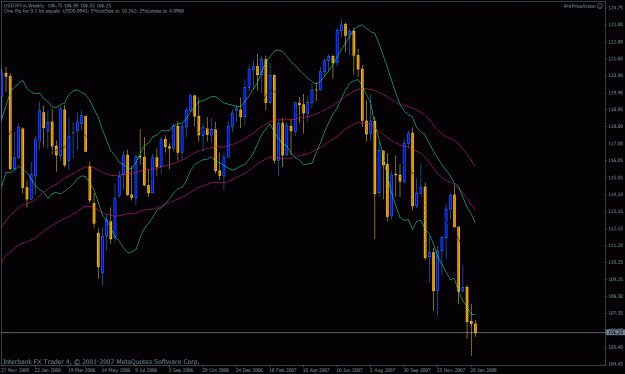Image resolution: width=625 pixels, height=374 pixels.
Task: Click the last weekly candlestick on the chart
Action: 475,328
